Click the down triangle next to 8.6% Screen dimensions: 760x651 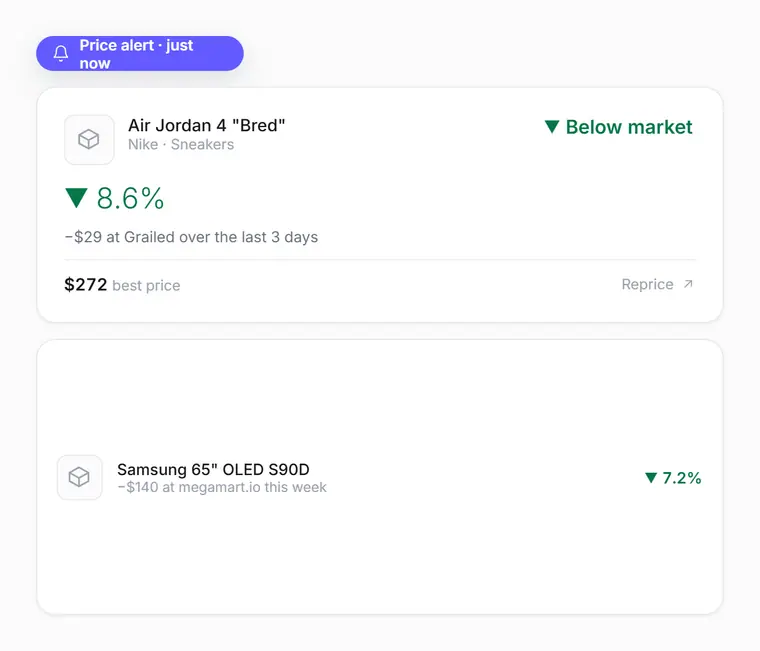[x=76, y=198]
